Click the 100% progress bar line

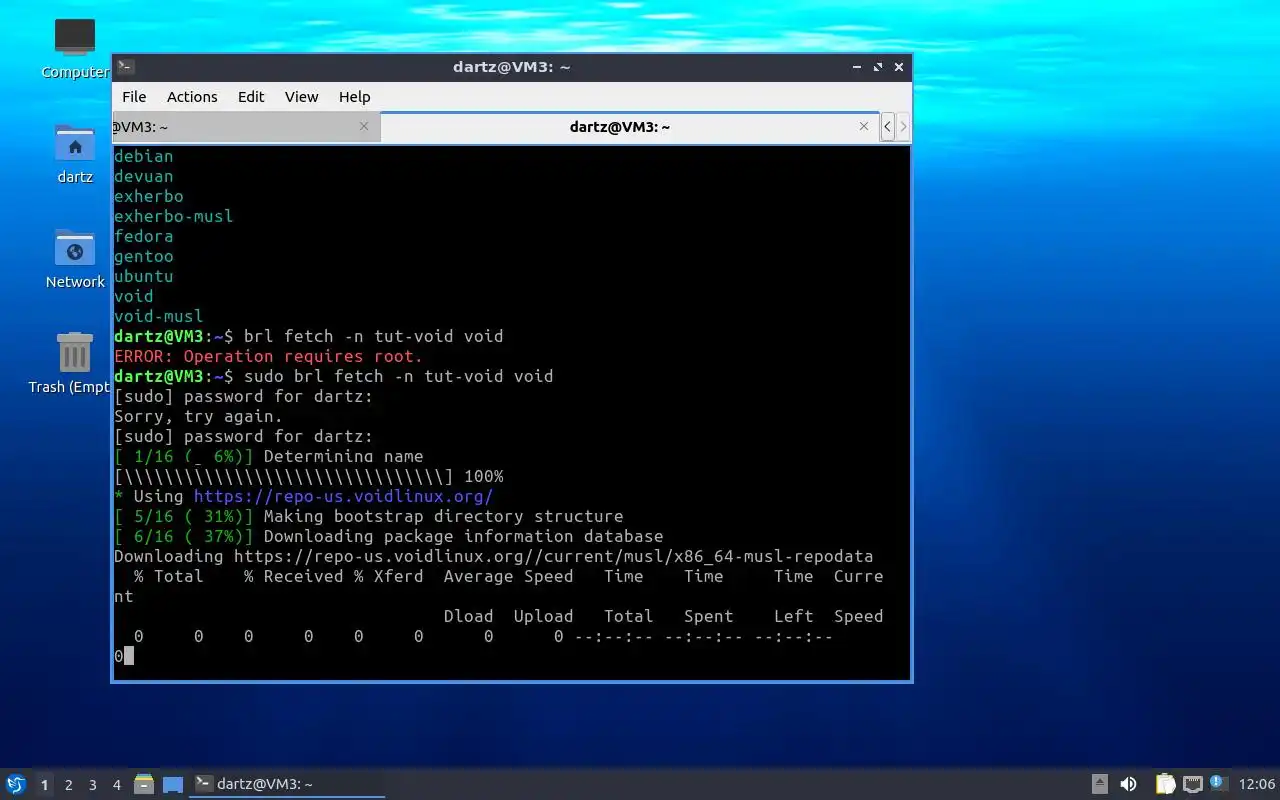[308, 476]
